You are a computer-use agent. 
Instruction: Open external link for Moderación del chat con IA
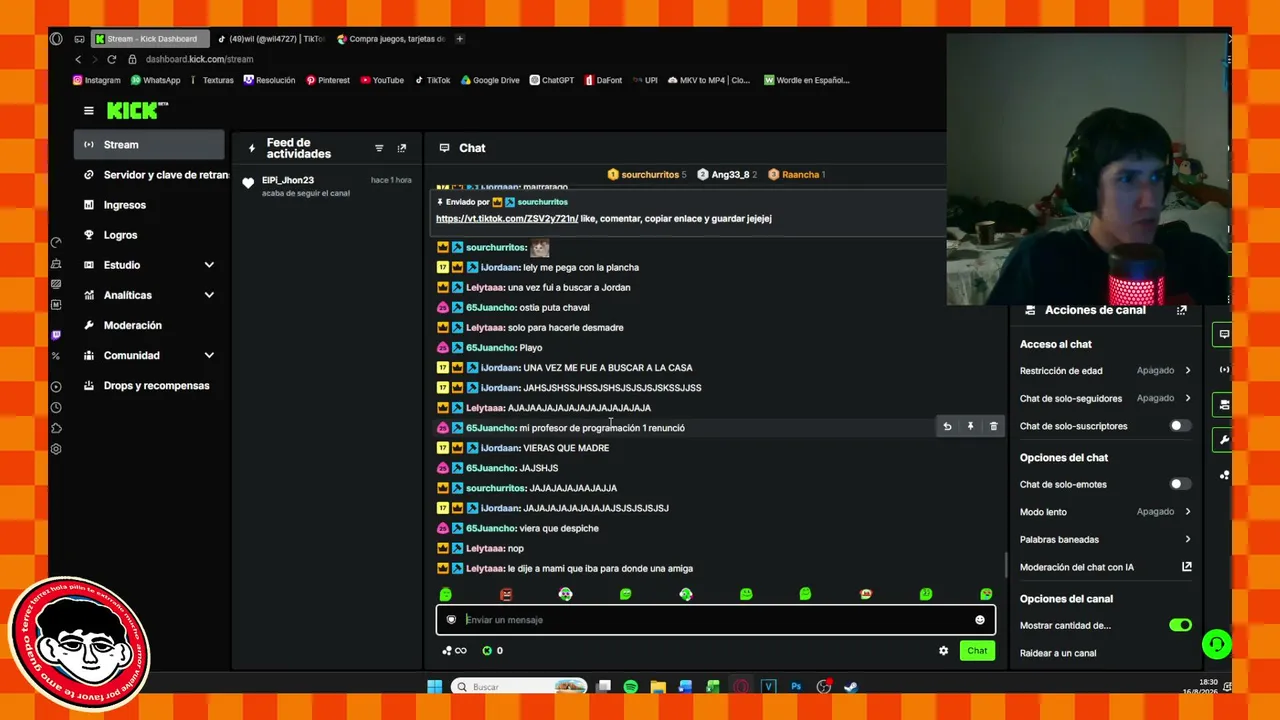(1187, 567)
